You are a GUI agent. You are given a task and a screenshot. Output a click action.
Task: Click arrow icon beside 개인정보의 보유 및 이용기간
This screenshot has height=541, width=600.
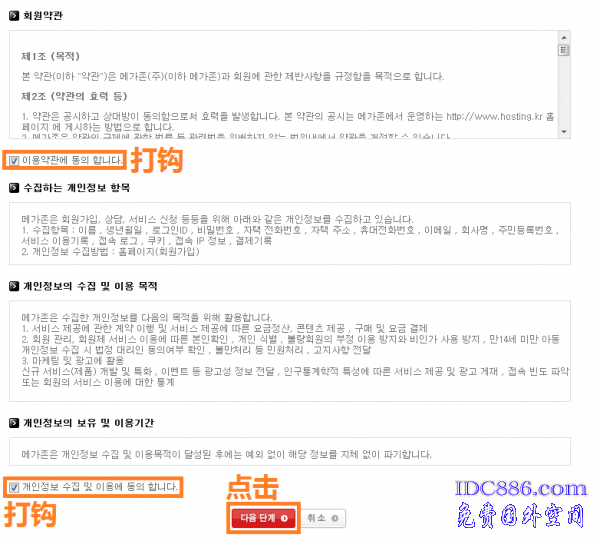14,423
